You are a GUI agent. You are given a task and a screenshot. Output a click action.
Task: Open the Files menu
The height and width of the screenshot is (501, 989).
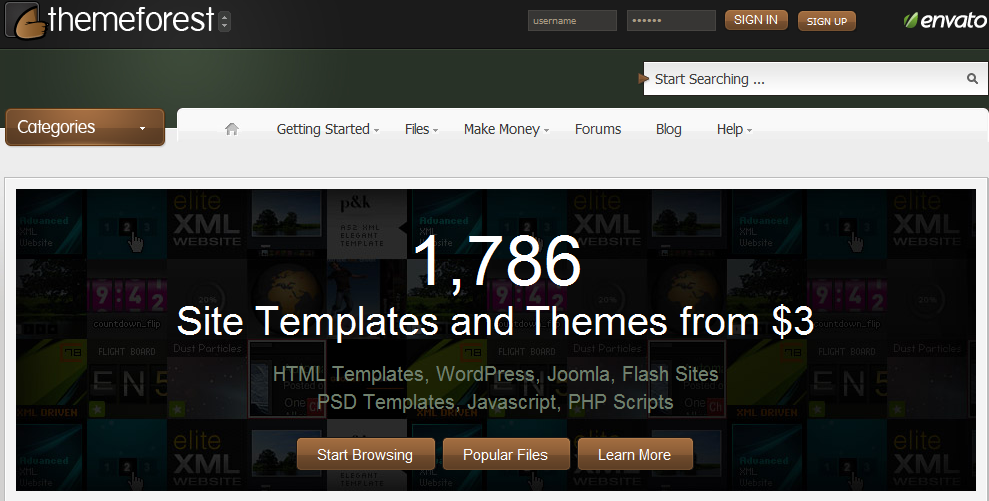(421, 129)
